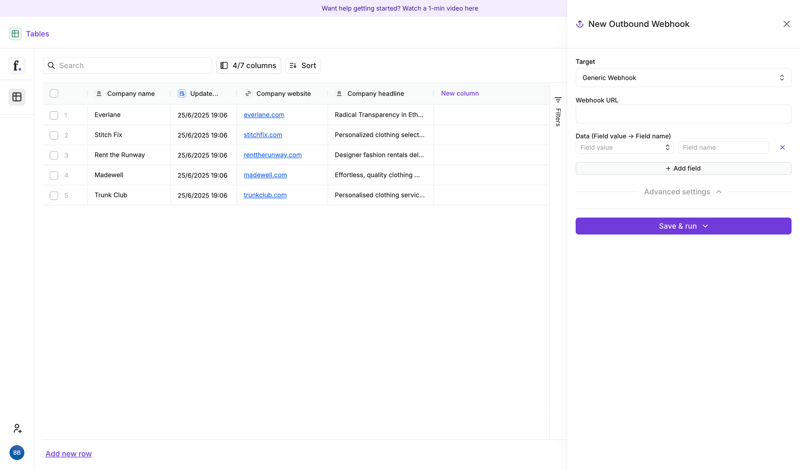This screenshot has height=470, width=800.
Task: Close the New Outbound Webhook panel
Action: point(786,24)
